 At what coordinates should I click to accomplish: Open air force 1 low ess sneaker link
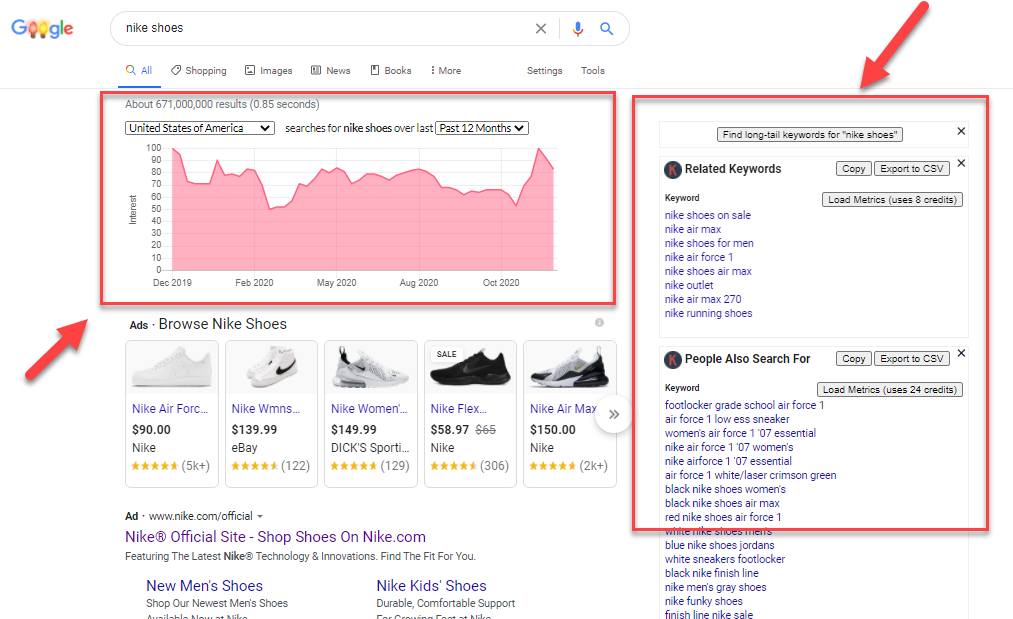(x=727, y=419)
